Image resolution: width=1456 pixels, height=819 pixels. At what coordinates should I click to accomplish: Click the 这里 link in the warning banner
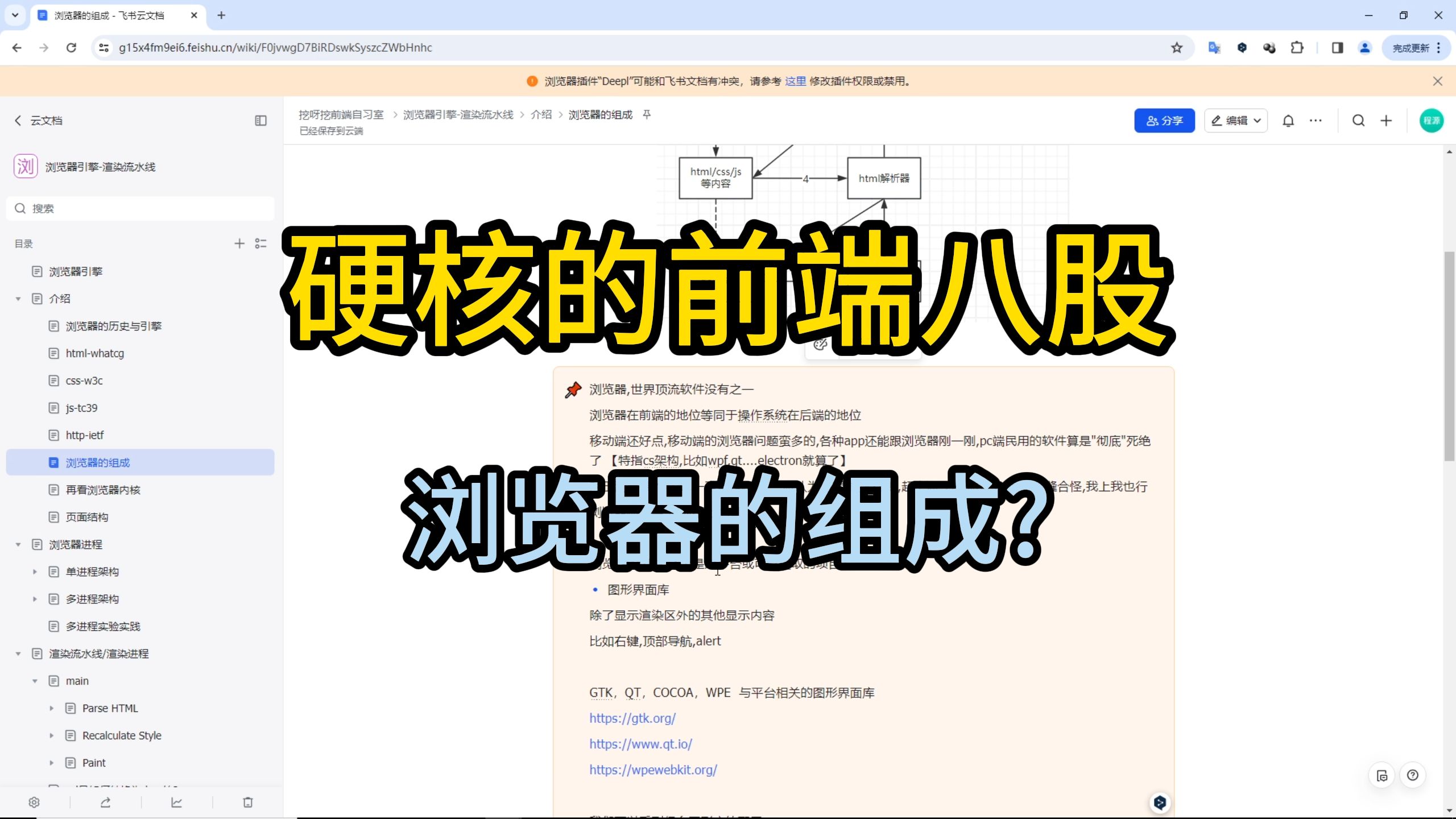click(795, 81)
